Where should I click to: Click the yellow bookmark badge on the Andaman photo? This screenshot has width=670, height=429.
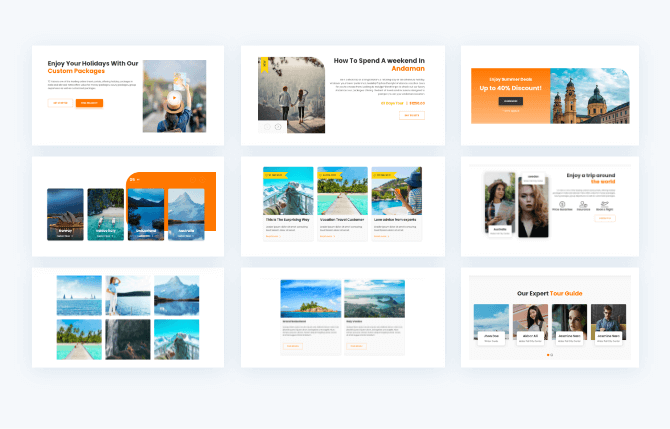click(x=264, y=66)
